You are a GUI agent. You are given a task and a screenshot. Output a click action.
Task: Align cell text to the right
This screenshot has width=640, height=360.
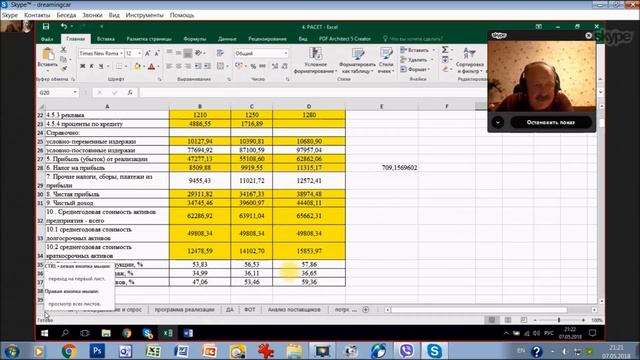(x=188, y=66)
